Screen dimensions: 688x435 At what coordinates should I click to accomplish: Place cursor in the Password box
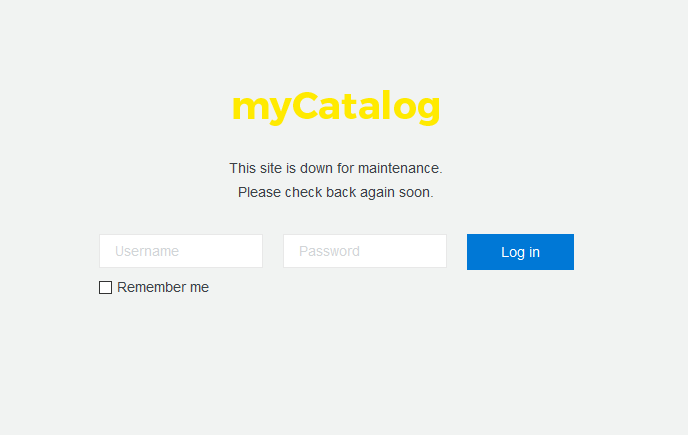coord(364,251)
